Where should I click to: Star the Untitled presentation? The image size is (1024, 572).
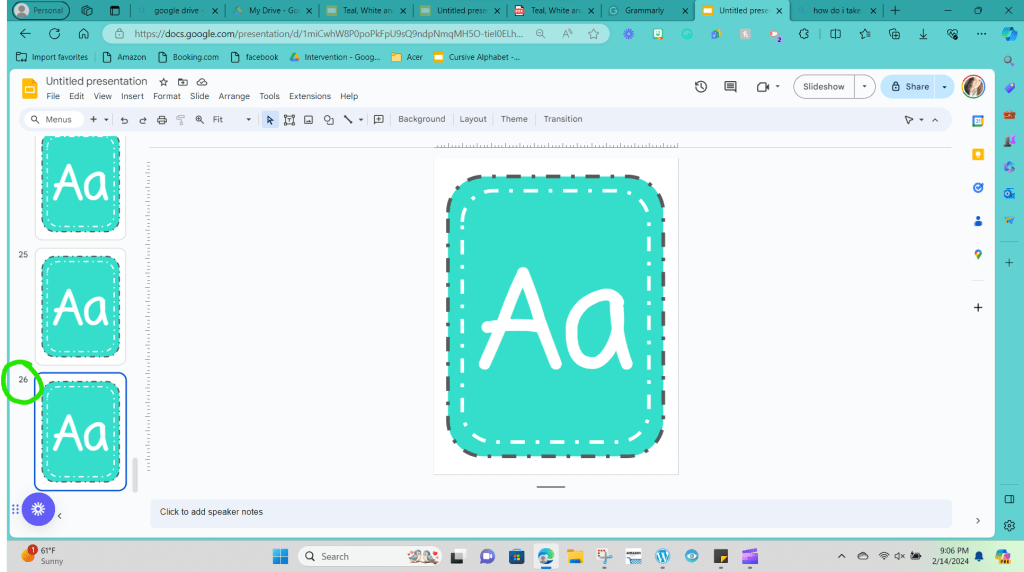point(164,81)
